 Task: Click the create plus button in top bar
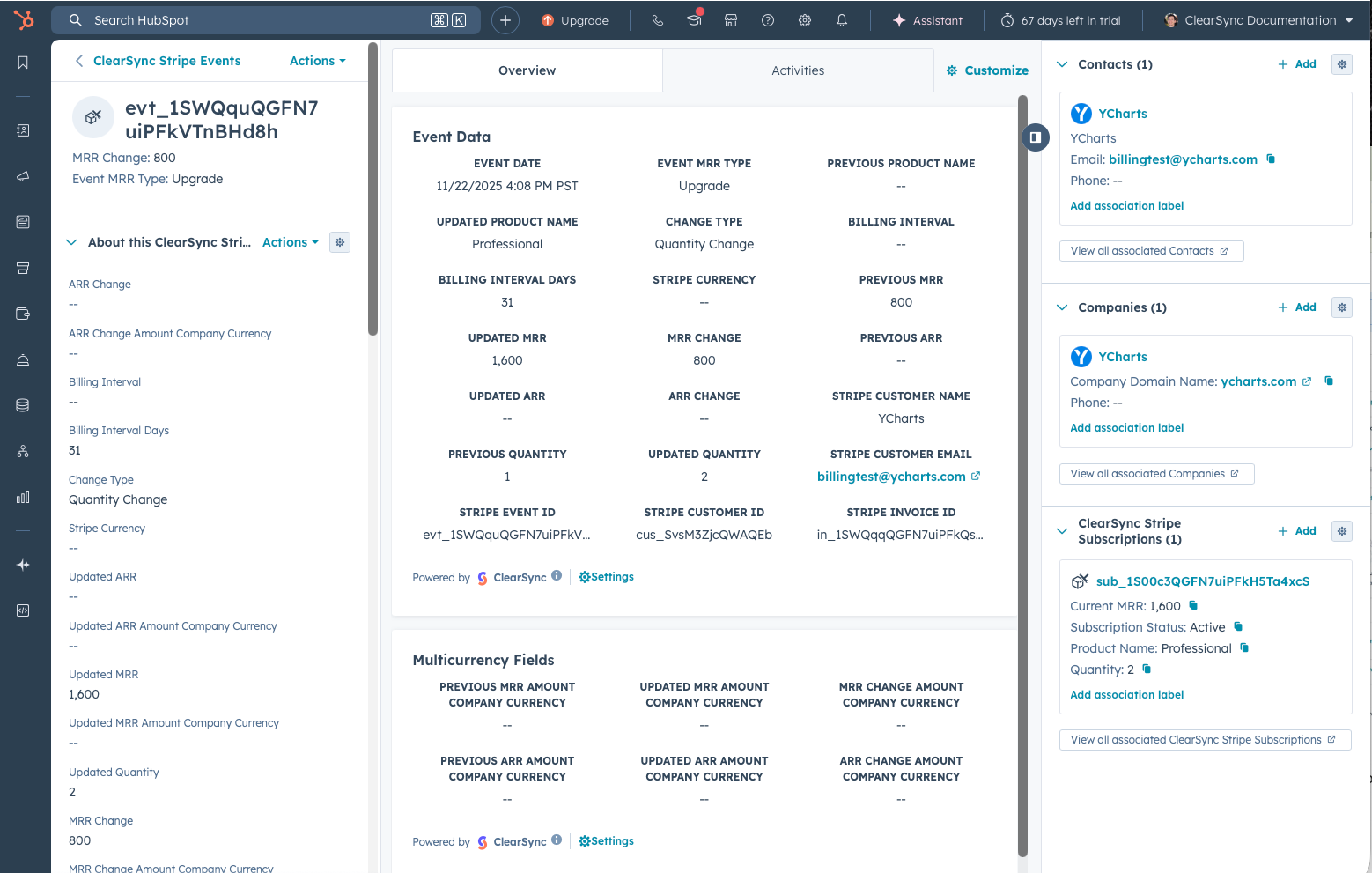505,20
